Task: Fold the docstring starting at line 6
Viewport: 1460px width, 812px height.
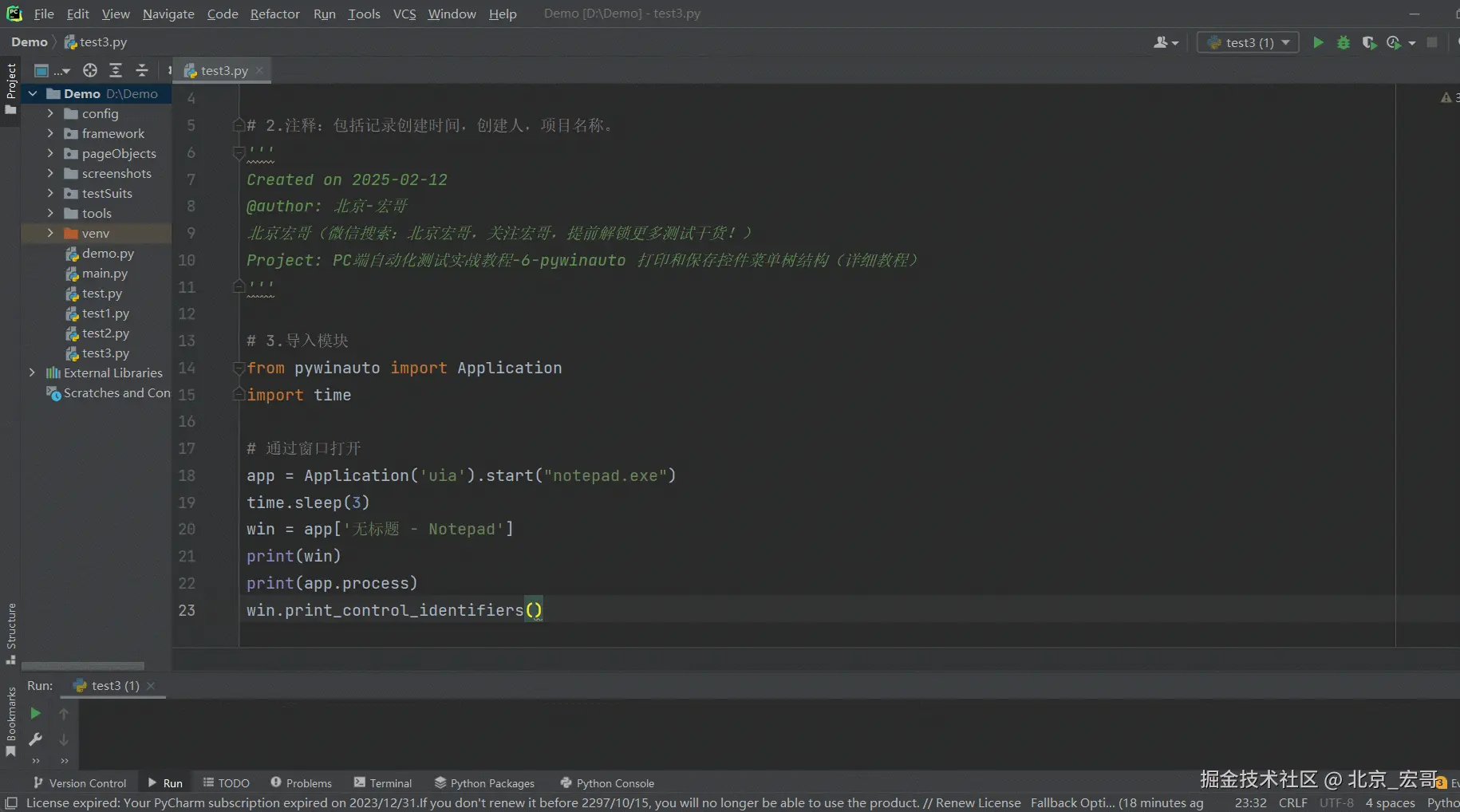Action: (x=238, y=152)
